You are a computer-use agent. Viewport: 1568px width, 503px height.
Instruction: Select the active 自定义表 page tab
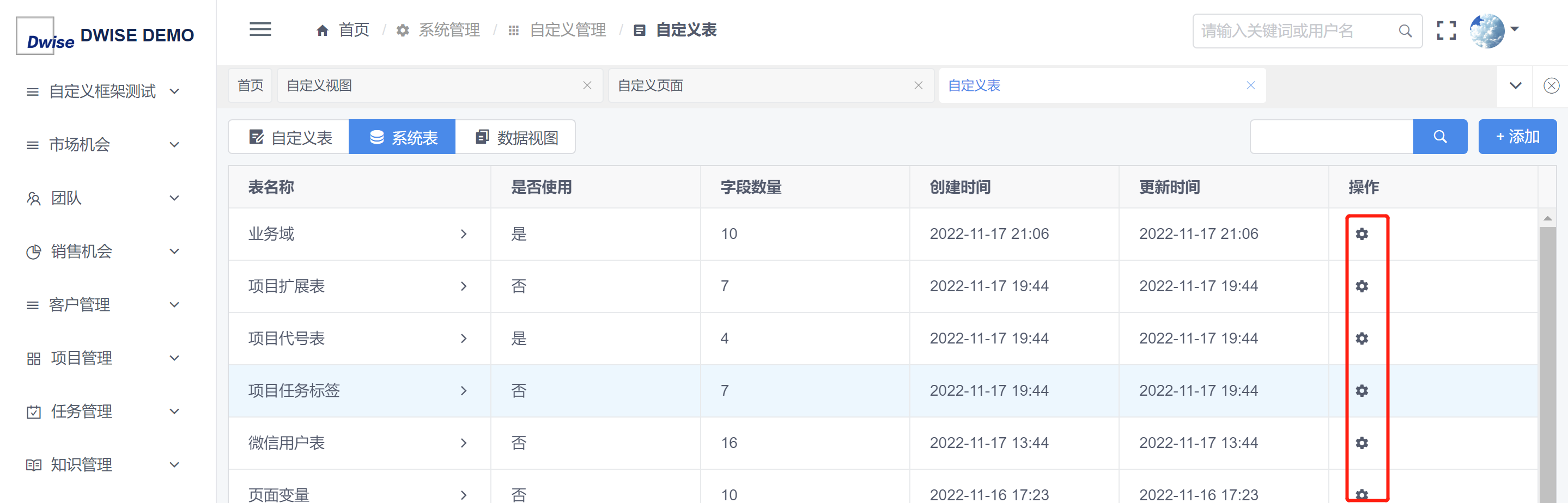tap(1102, 86)
